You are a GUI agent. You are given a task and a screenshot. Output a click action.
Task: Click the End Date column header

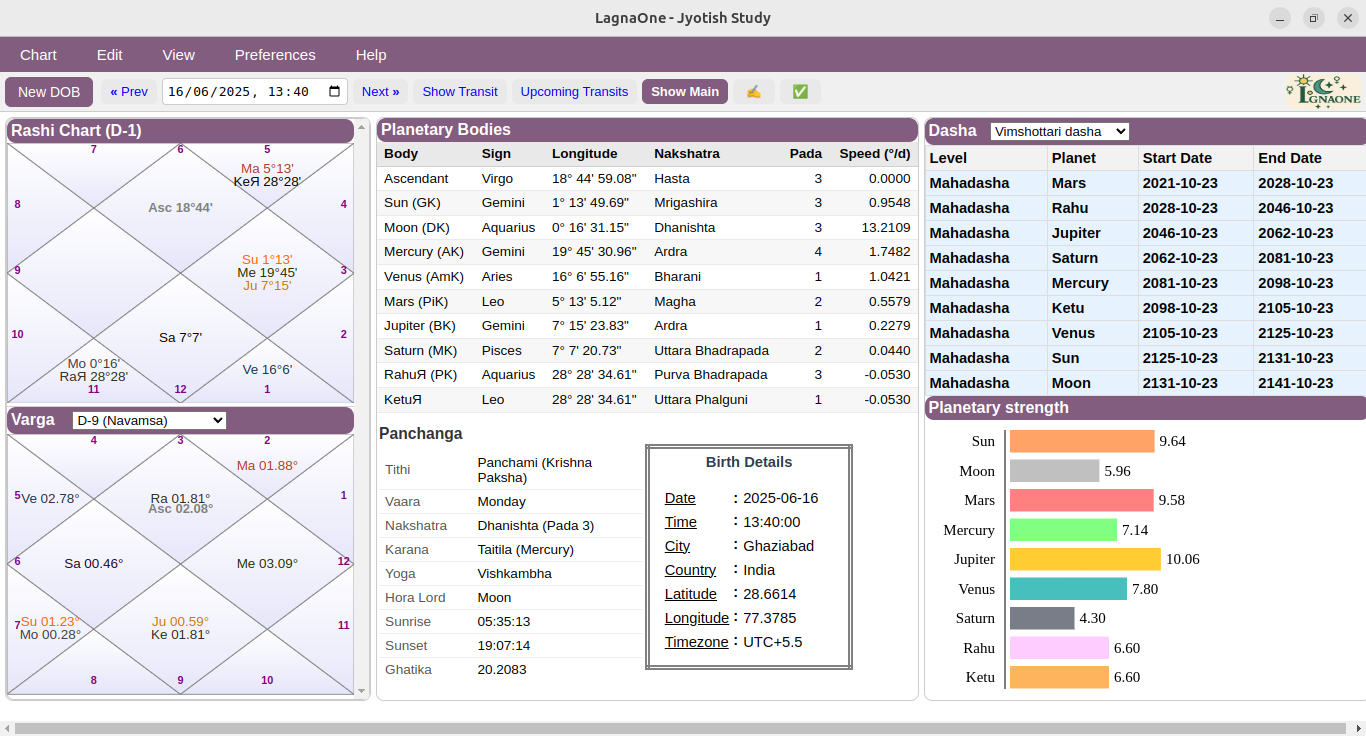(x=1290, y=158)
